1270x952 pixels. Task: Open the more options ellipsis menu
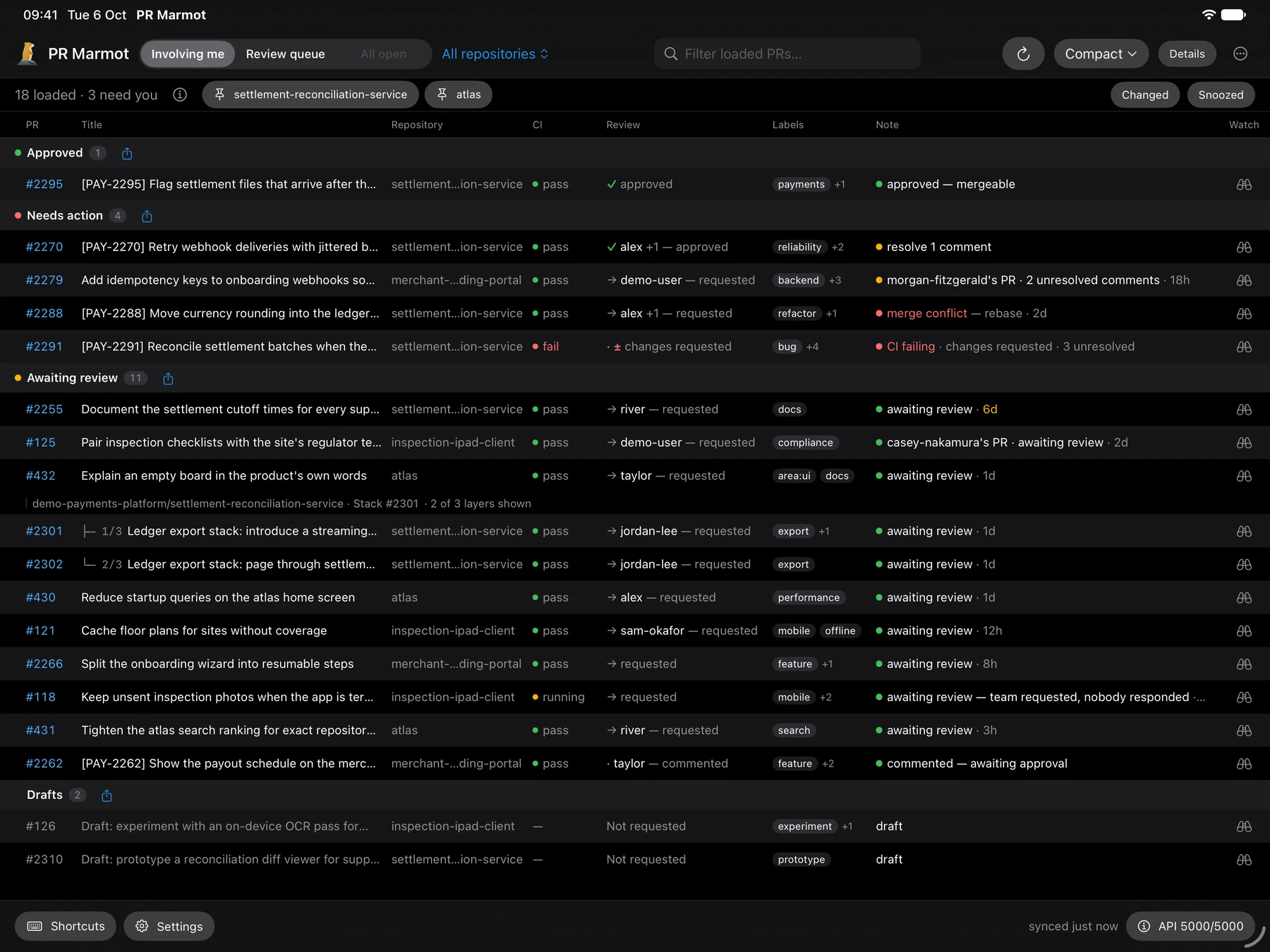tap(1240, 54)
